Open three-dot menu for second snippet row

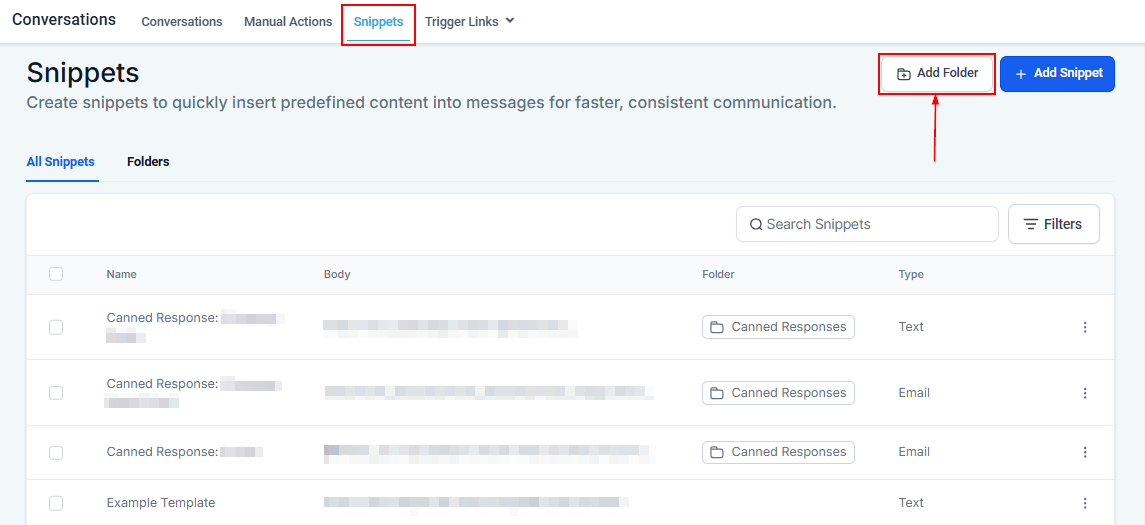tap(1085, 393)
